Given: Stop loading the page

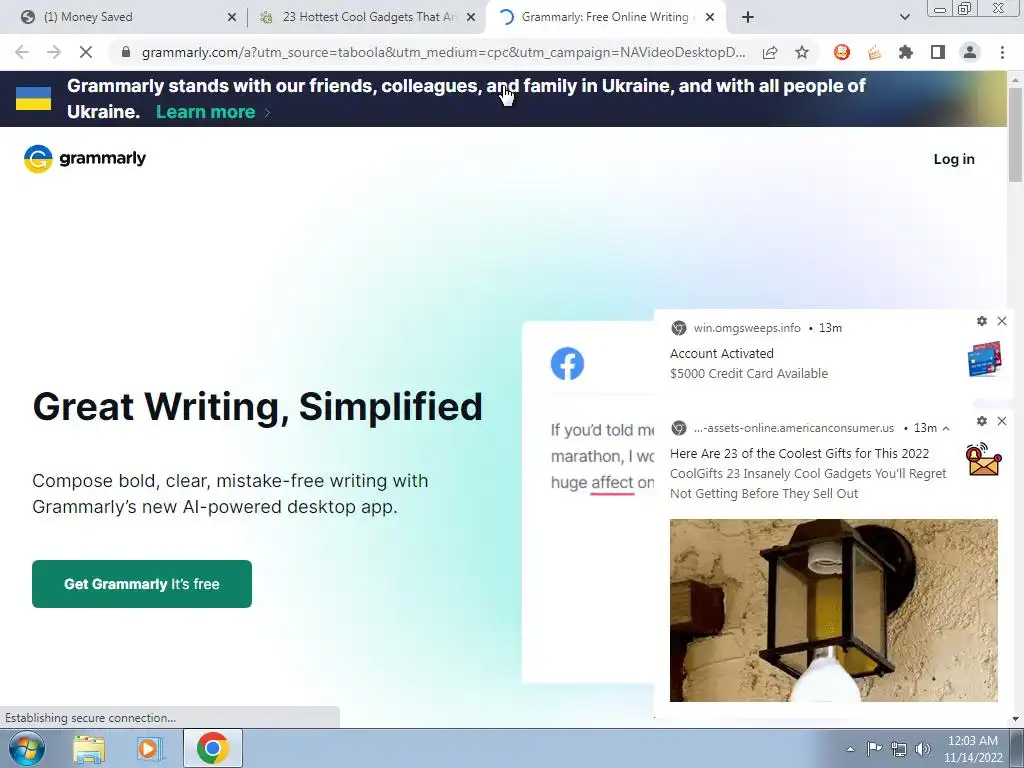Looking at the screenshot, I should 86,52.
